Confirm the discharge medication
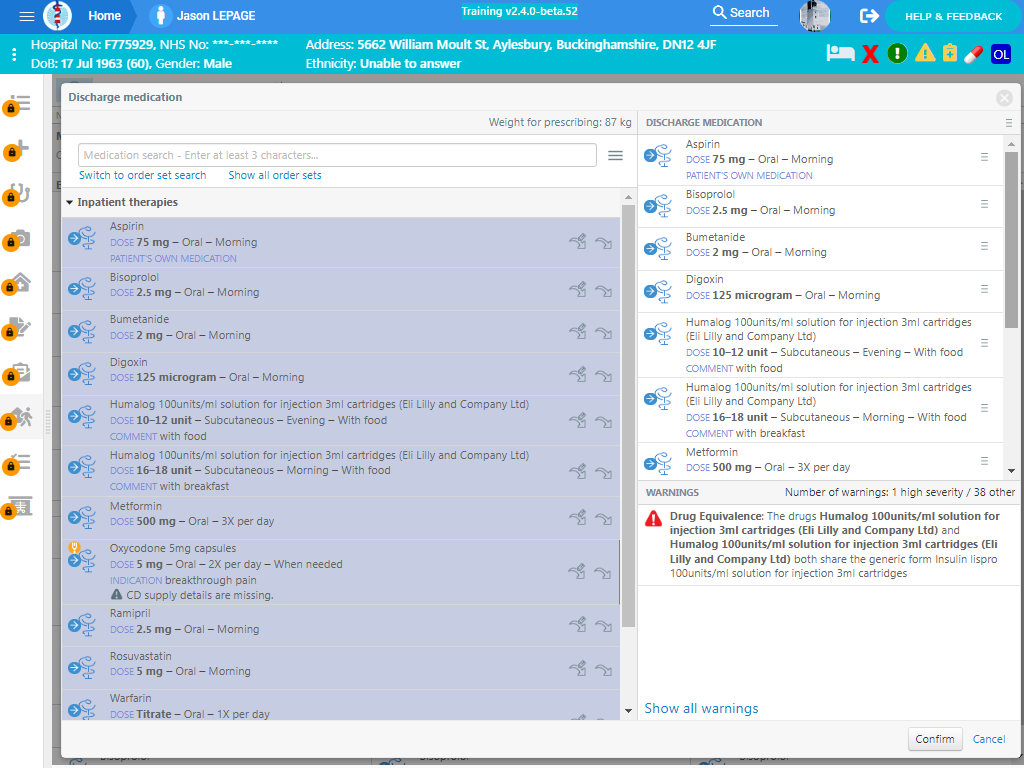Viewport: 1024px width, 768px height. pos(935,739)
